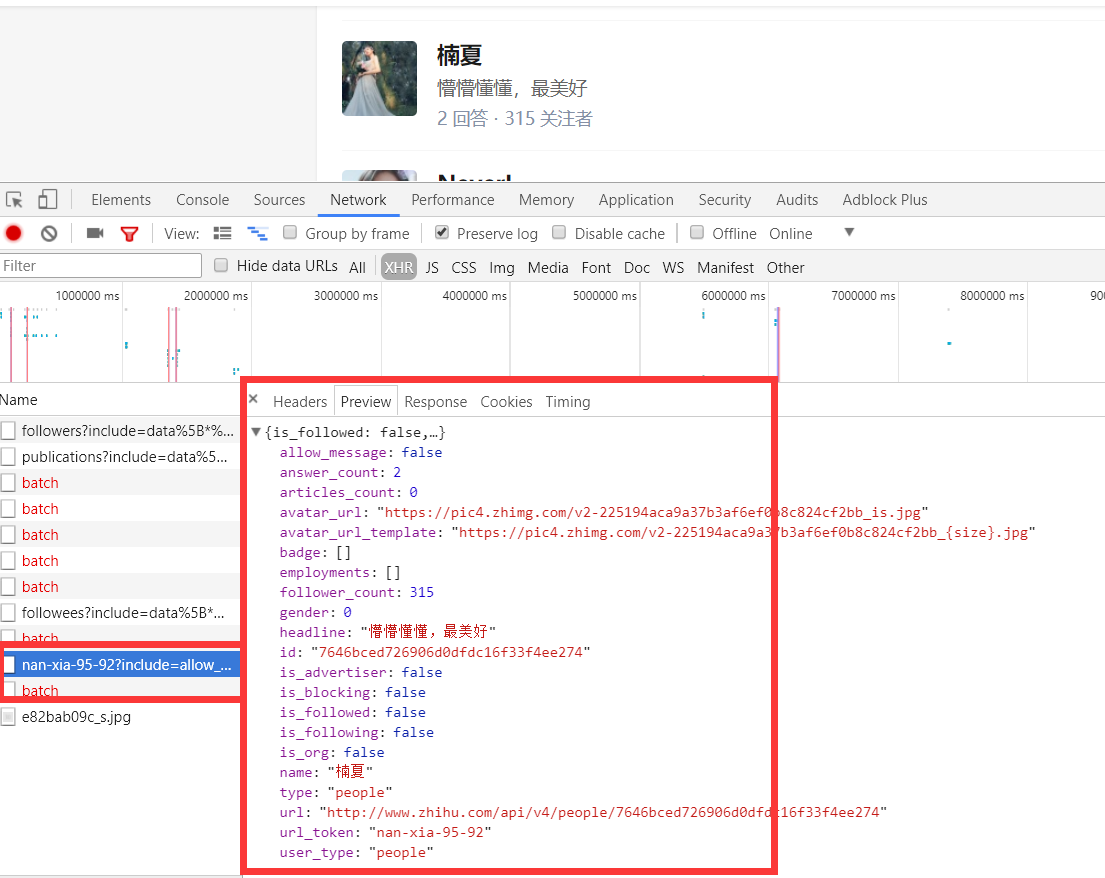Filter requests by Font

(x=596, y=268)
